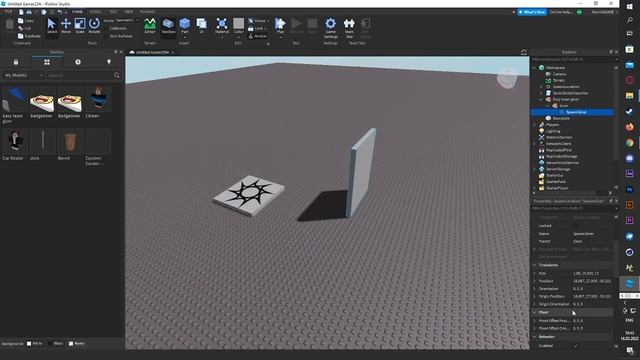Screen dimensions: 640x360
Task: Open the Toolbox Inventory grid tab
Action: 47,62
